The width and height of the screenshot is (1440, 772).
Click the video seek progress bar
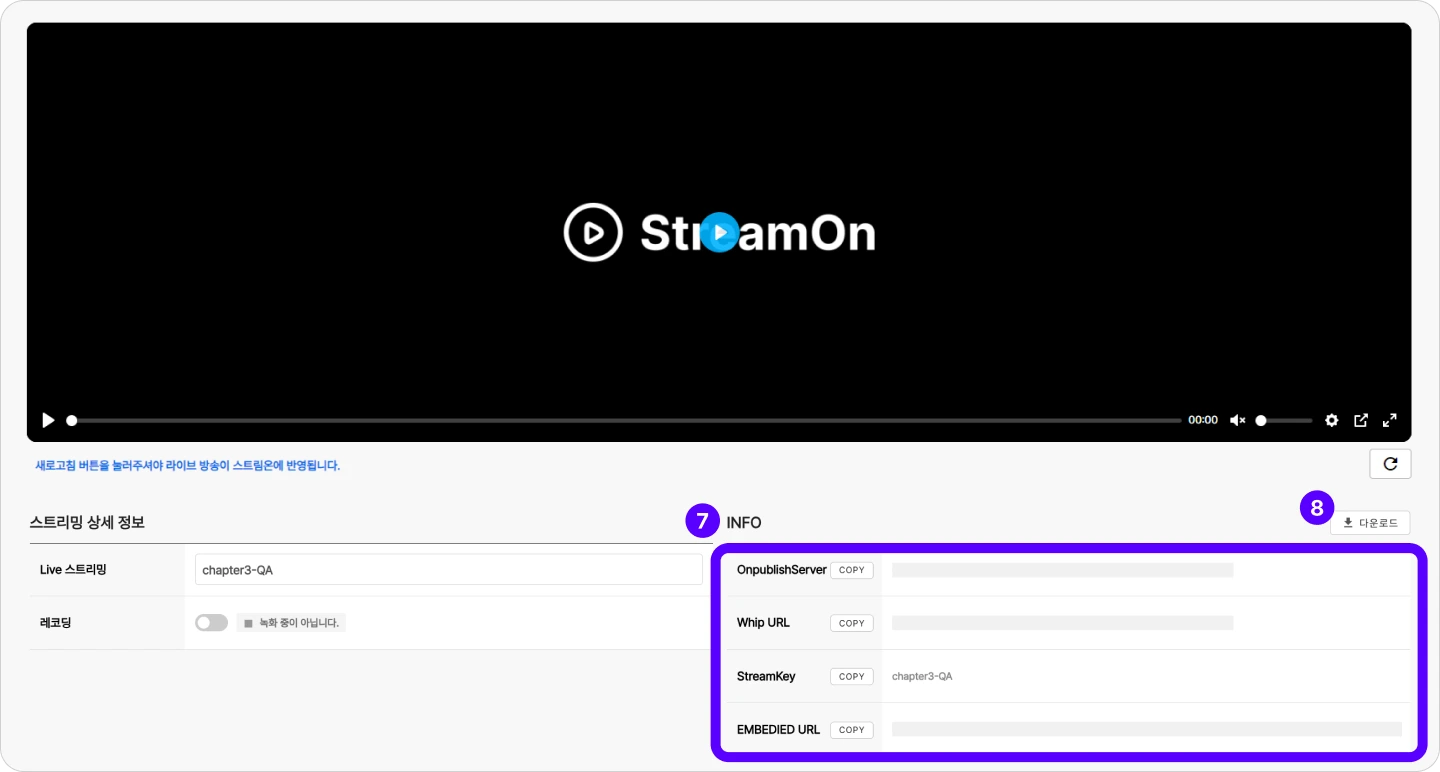point(624,420)
